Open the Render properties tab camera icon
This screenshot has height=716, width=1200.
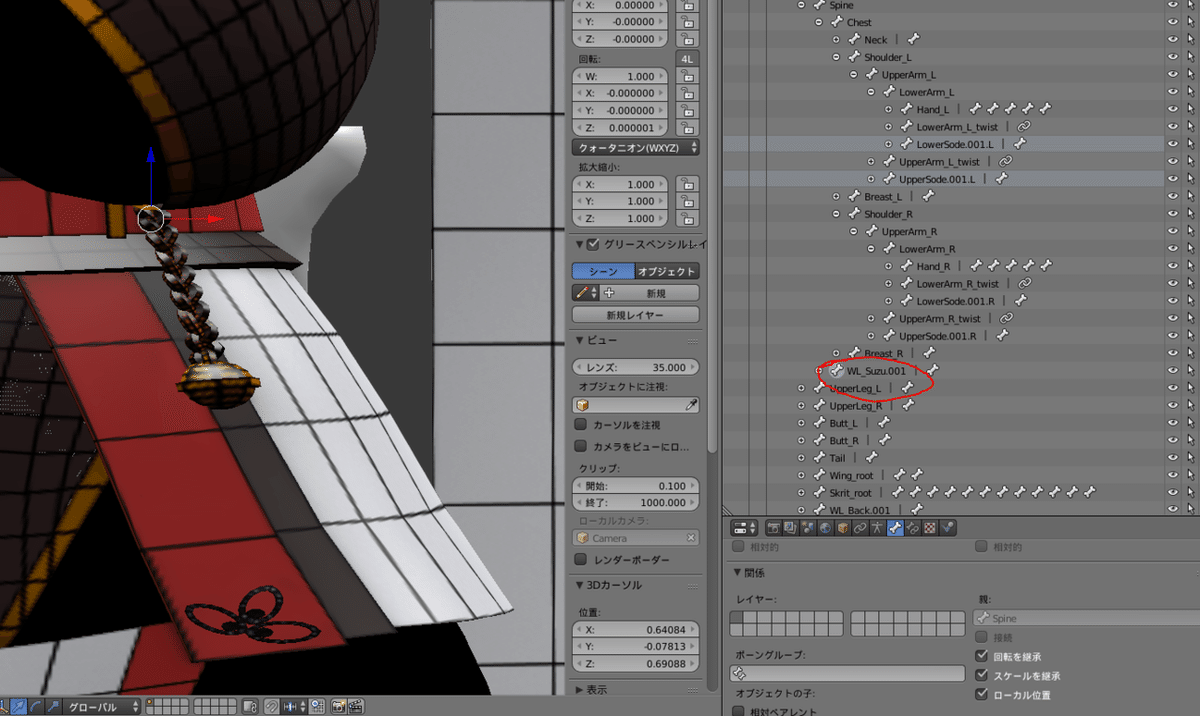coord(773,527)
